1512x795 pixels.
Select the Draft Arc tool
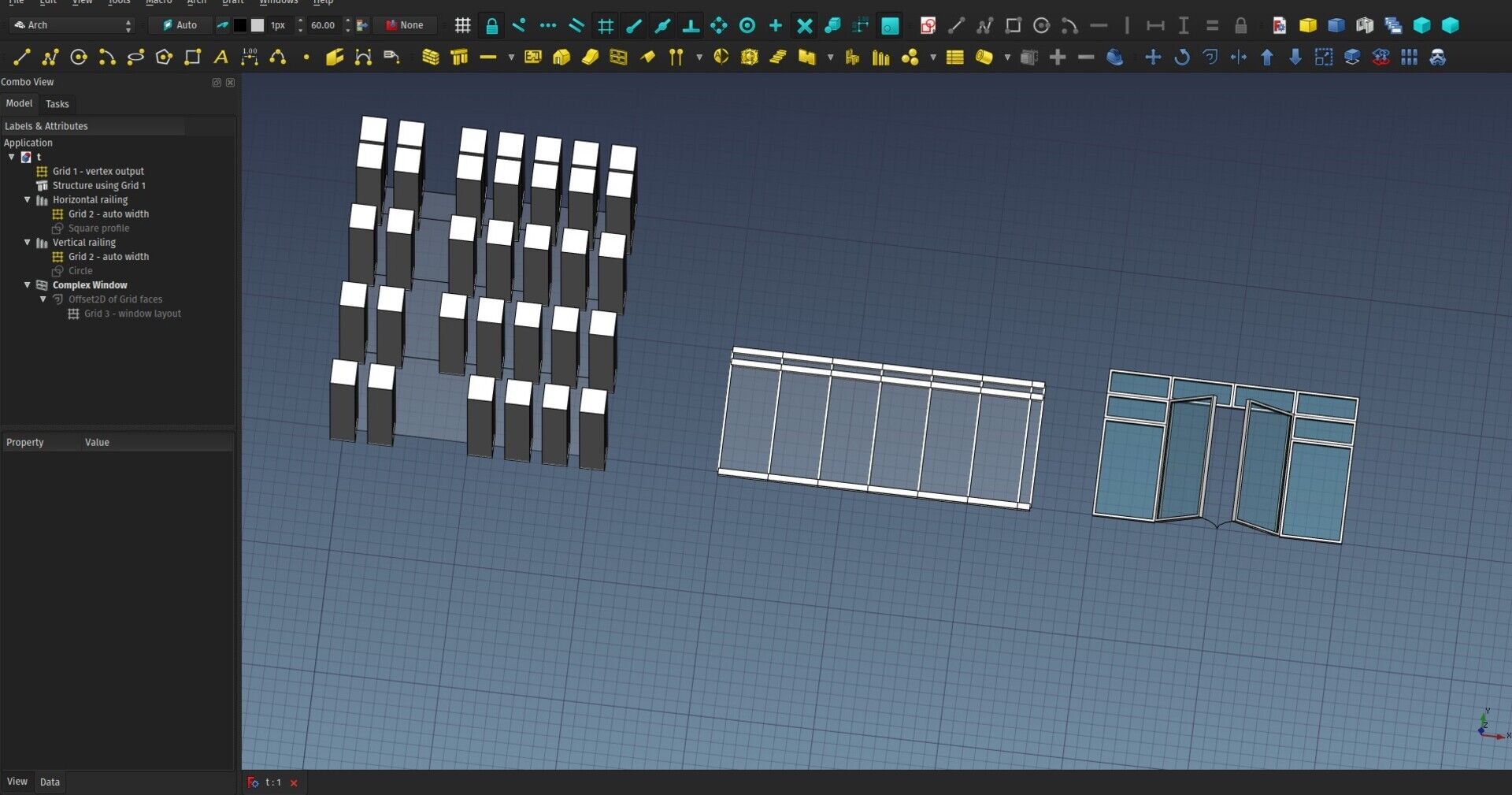click(107, 57)
